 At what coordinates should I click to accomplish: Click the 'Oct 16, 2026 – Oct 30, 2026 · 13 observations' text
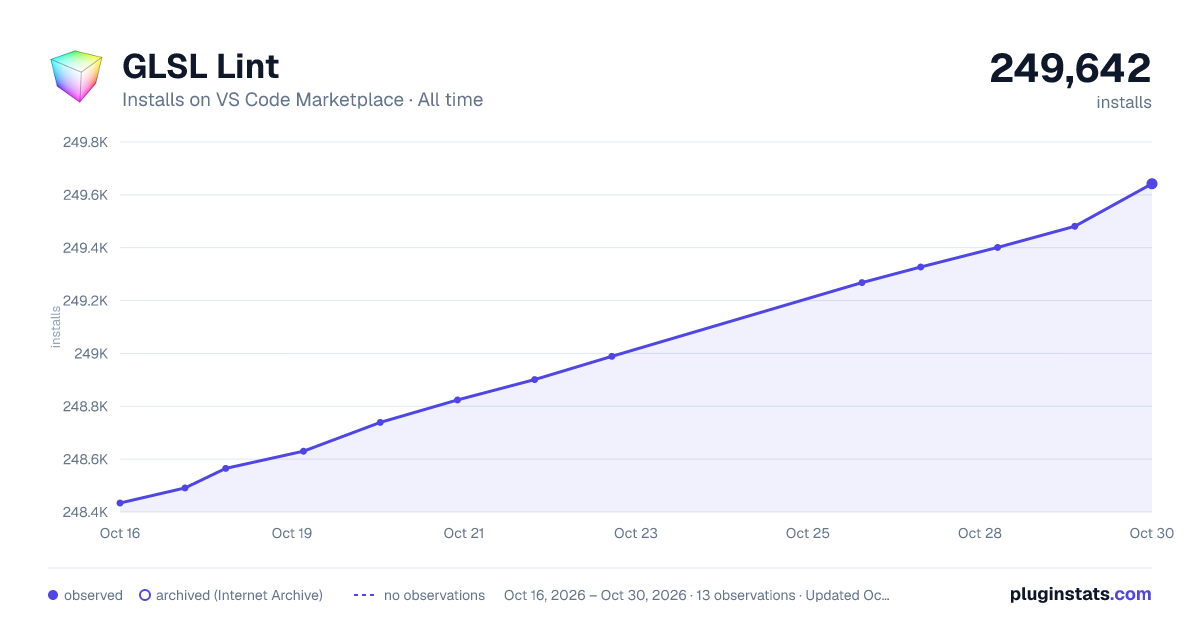click(x=650, y=595)
